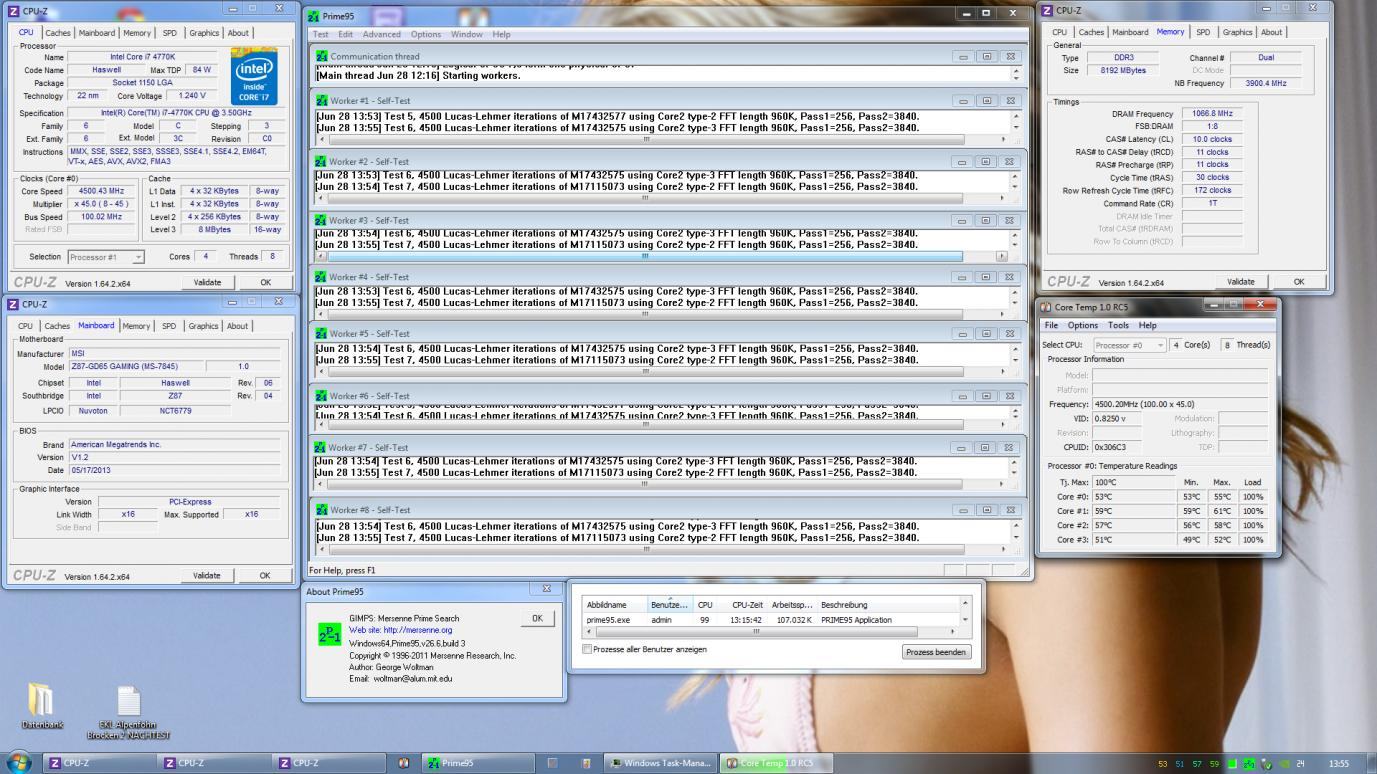Click the horizontal scrollbar in Worker #3 window

[645, 256]
